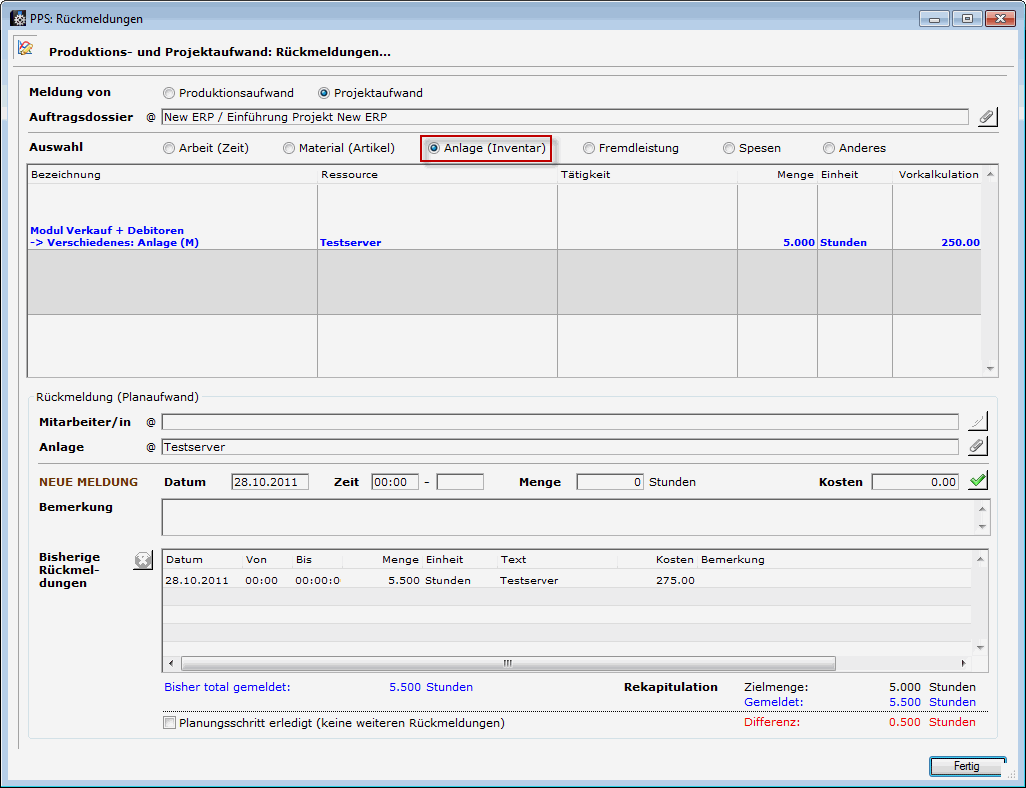Click the Vorkalkulation column header
The height and width of the screenshot is (788, 1026).
tap(938, 175)
